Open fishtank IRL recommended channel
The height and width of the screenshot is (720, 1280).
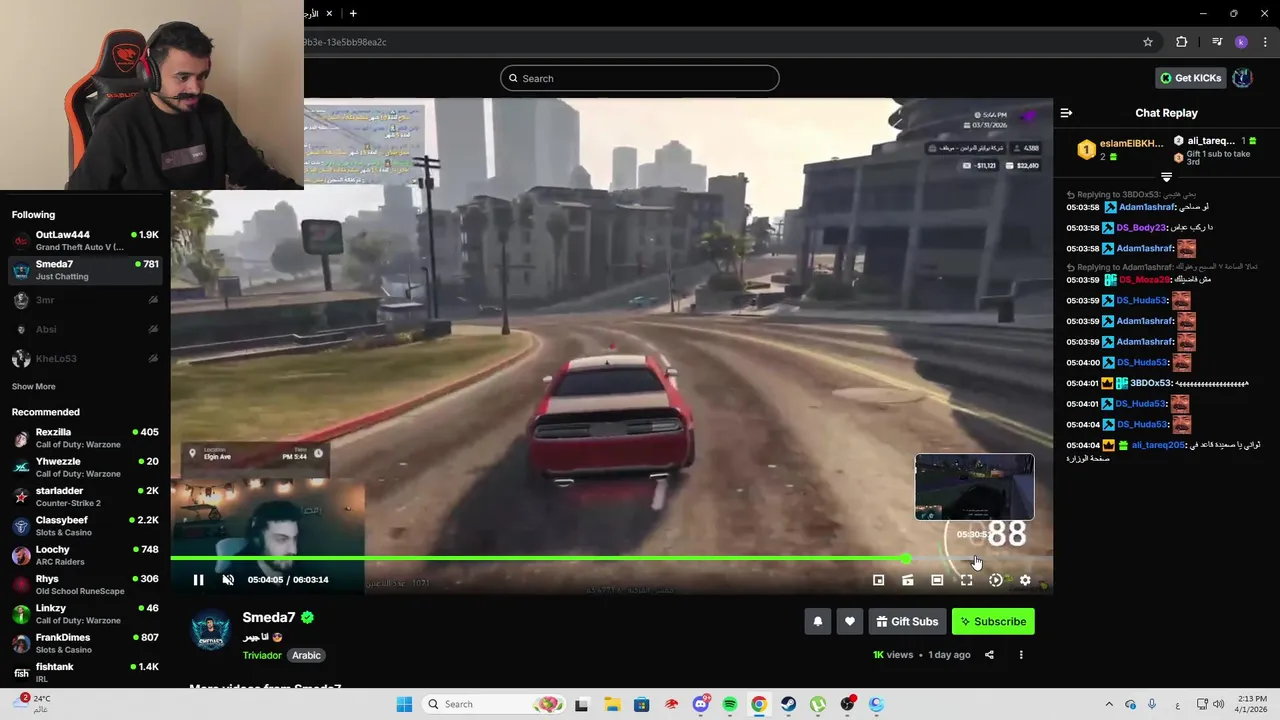[85, 672]
